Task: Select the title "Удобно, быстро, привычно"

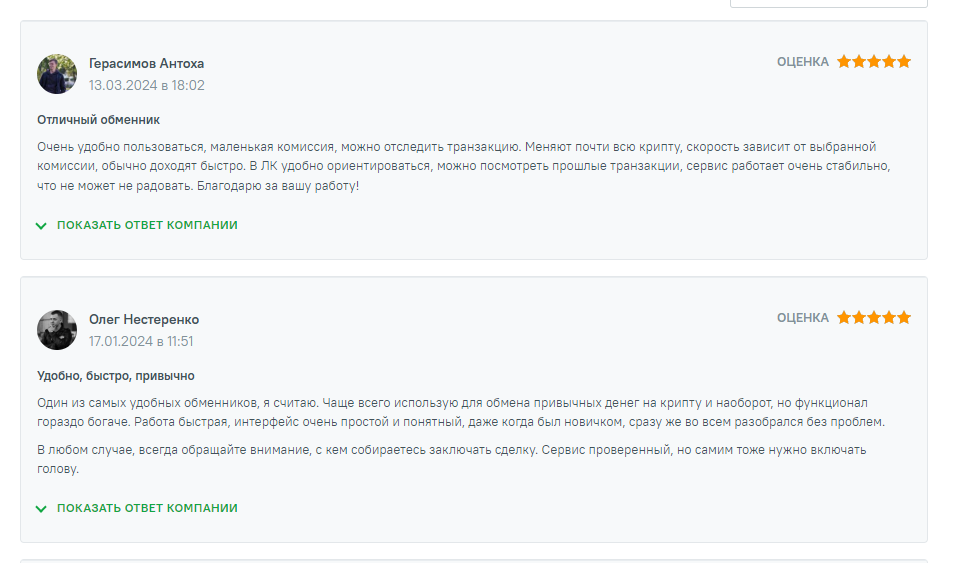Action: pos(116,376)
